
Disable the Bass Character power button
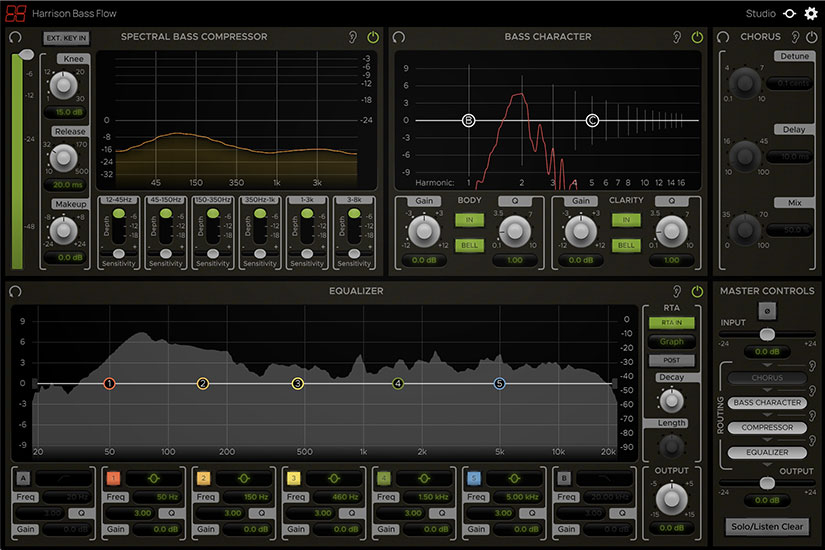[697, 37]
